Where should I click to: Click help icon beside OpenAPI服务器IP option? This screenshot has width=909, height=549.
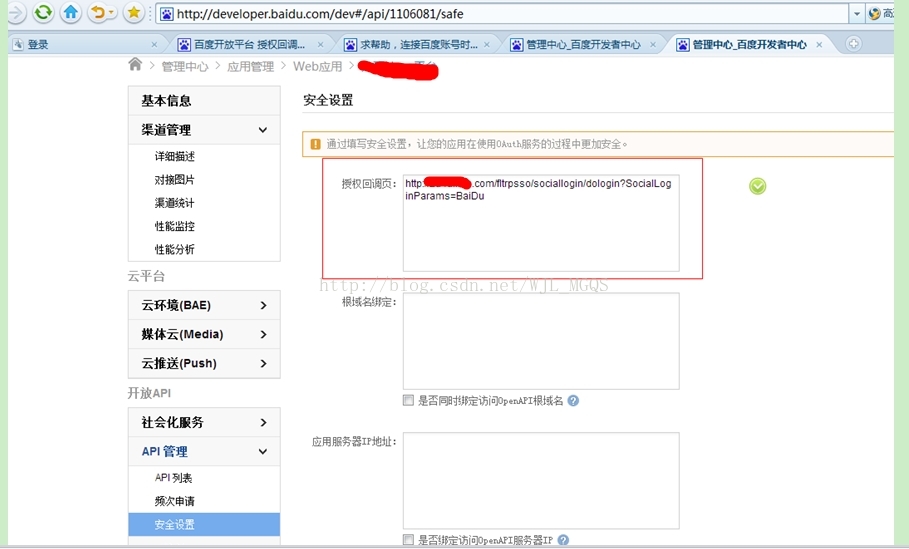(563, 540)
